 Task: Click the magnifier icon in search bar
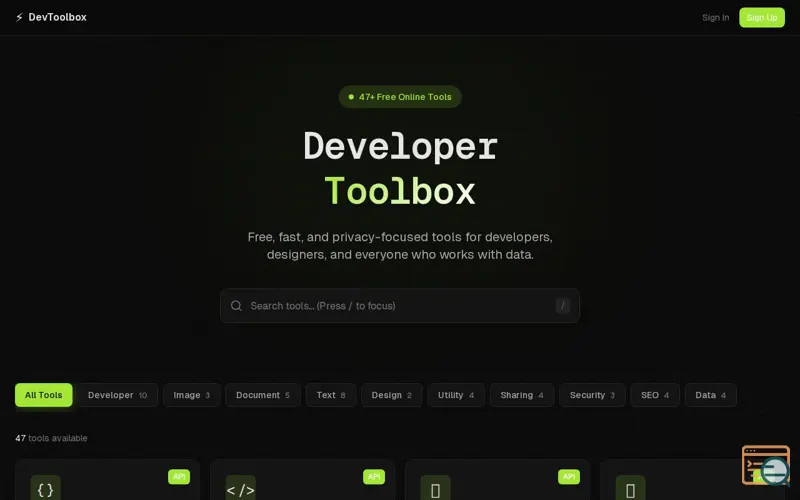236,306
